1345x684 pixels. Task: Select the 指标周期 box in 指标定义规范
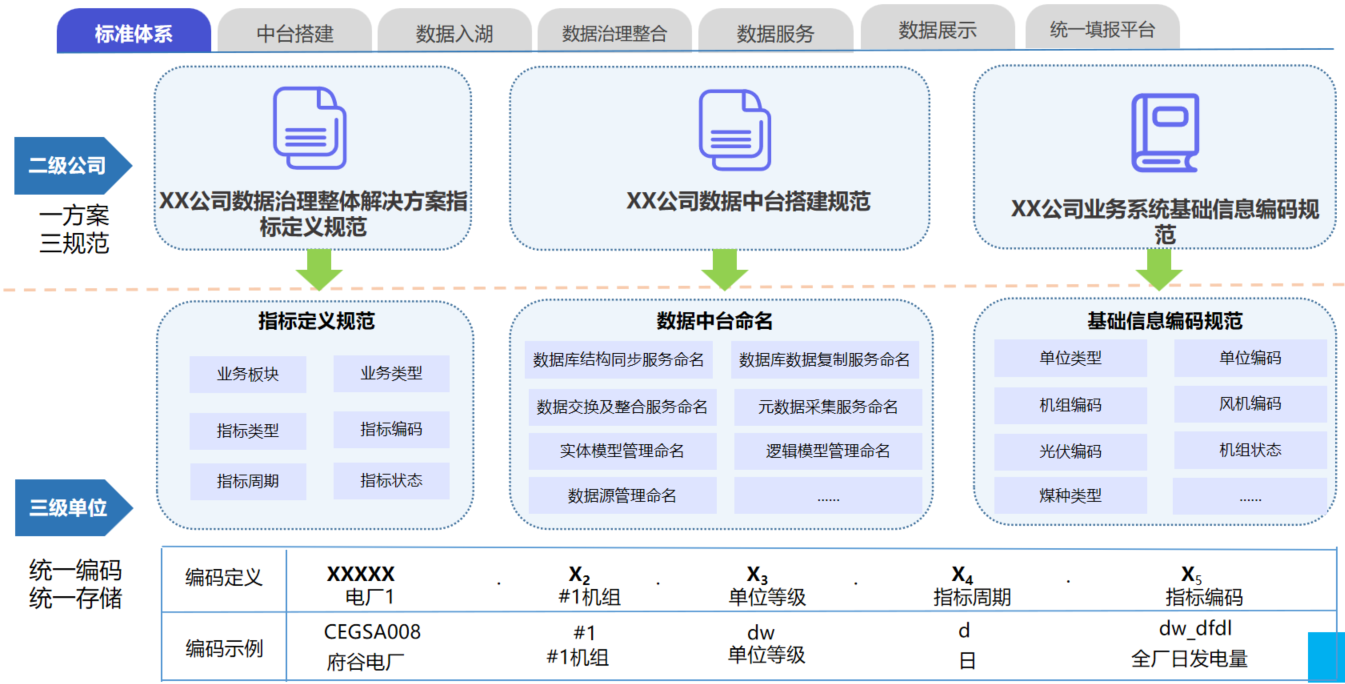[x=248, y=481]
